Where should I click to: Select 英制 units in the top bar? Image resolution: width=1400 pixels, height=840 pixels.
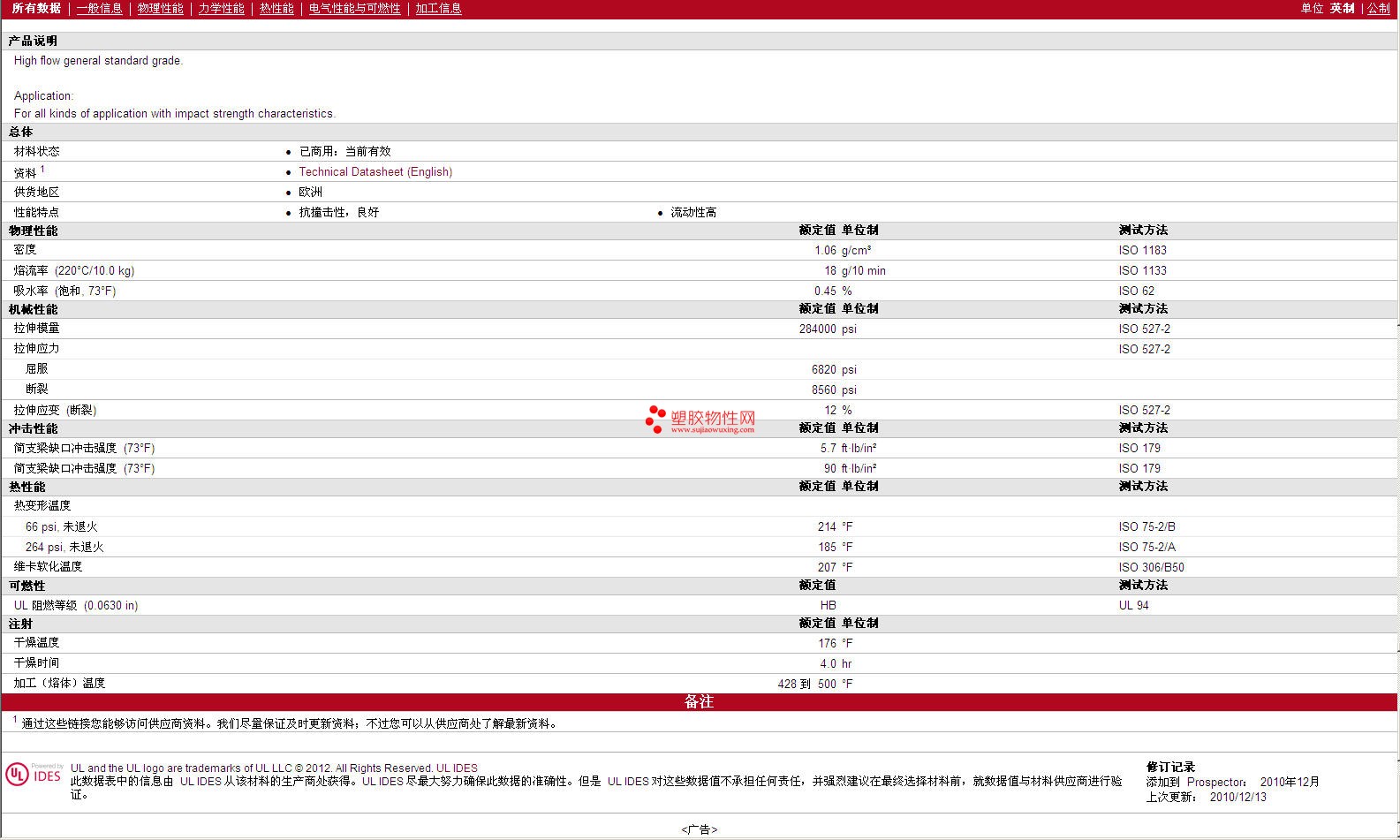coord(1343,8)
